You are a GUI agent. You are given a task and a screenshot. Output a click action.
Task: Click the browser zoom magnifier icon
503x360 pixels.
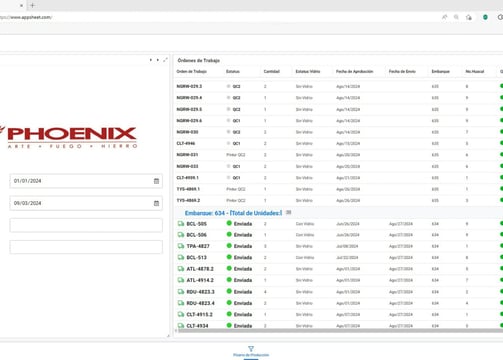point(456,17)
